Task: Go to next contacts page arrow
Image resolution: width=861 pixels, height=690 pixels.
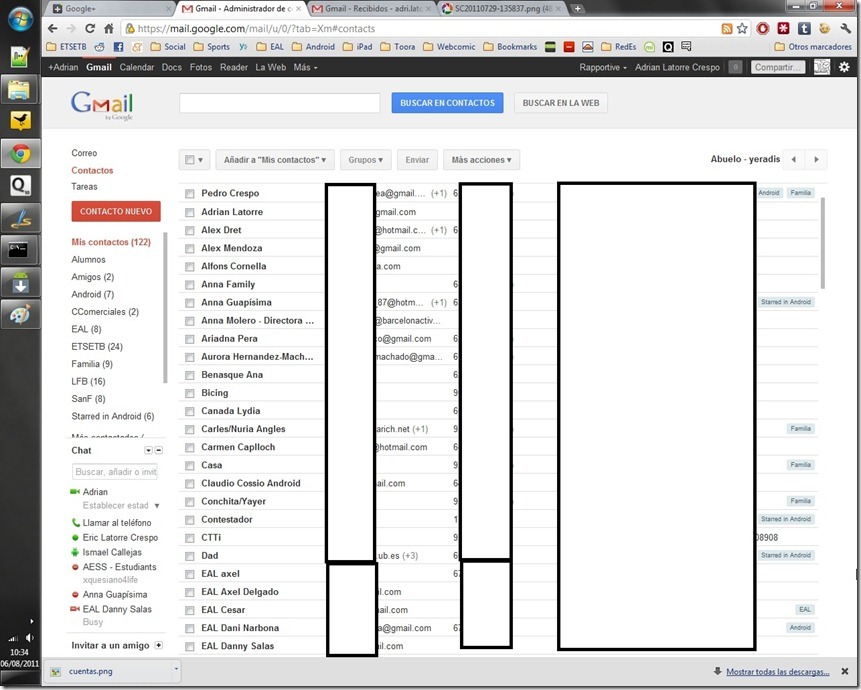Action: (816, 159)
